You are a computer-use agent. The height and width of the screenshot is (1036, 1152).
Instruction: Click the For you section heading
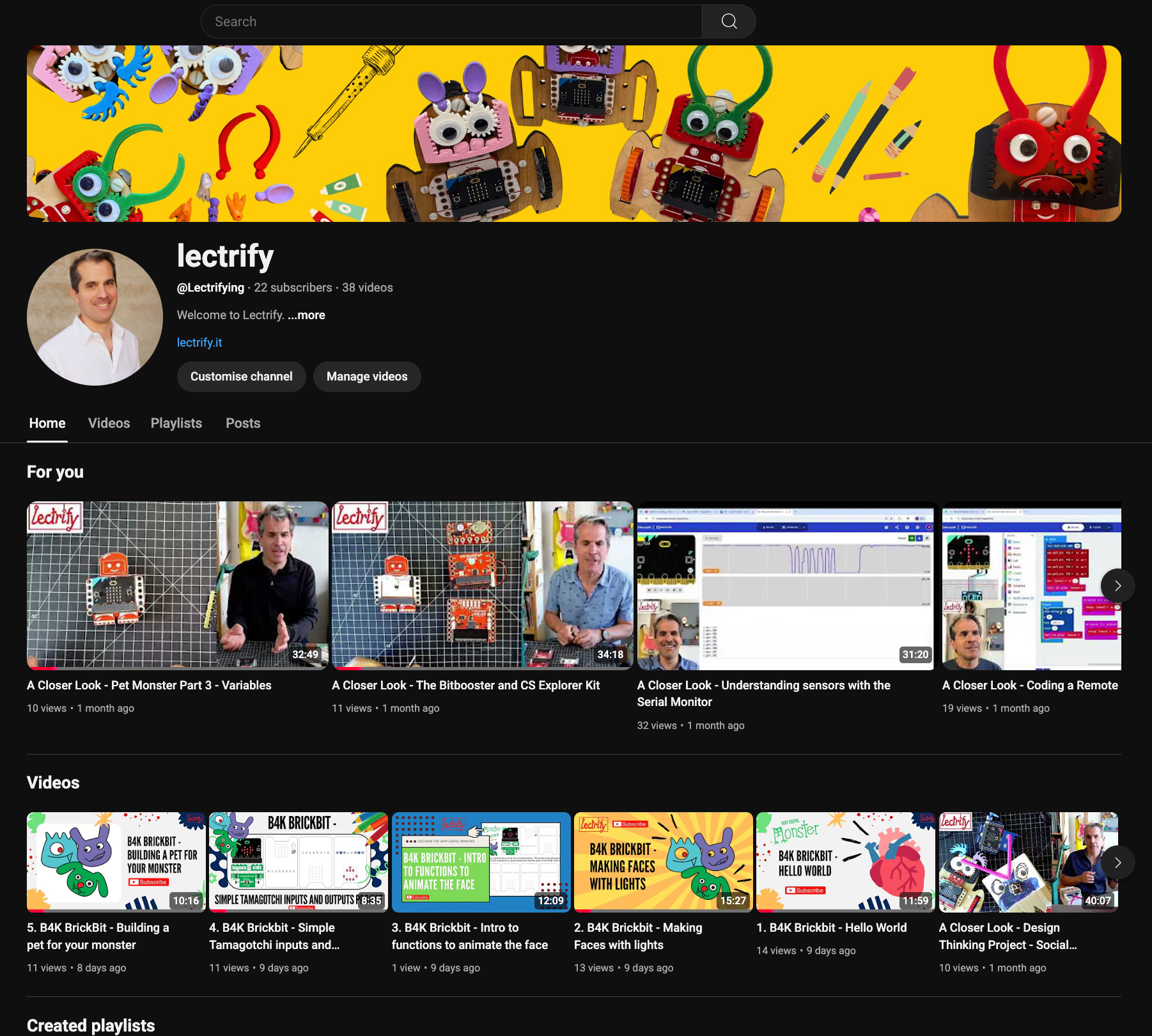(x=55, y=473)
